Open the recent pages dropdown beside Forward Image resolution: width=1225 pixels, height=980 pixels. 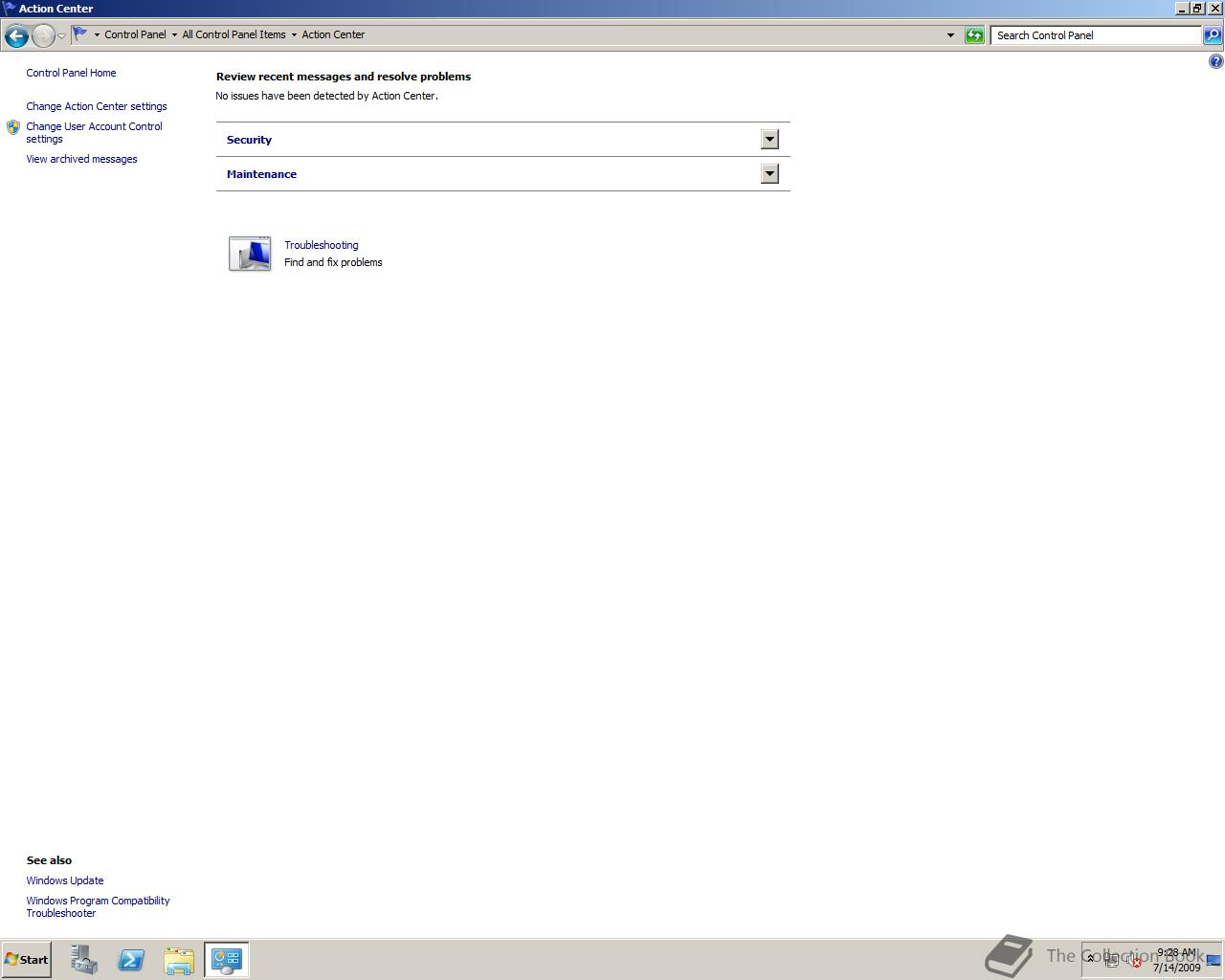tap(61, 35)
